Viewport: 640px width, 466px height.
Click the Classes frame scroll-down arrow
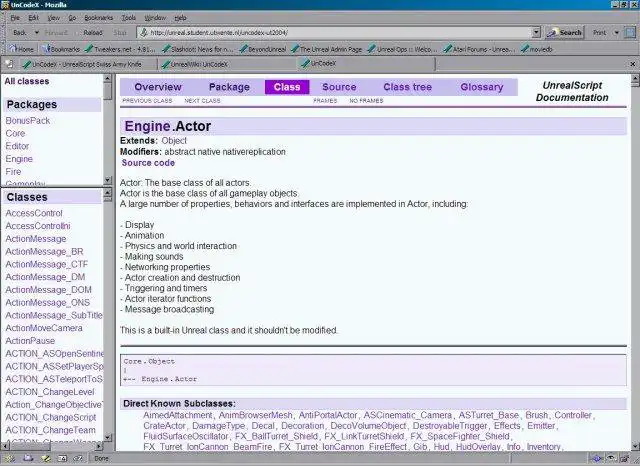click(x=108, y=437)
